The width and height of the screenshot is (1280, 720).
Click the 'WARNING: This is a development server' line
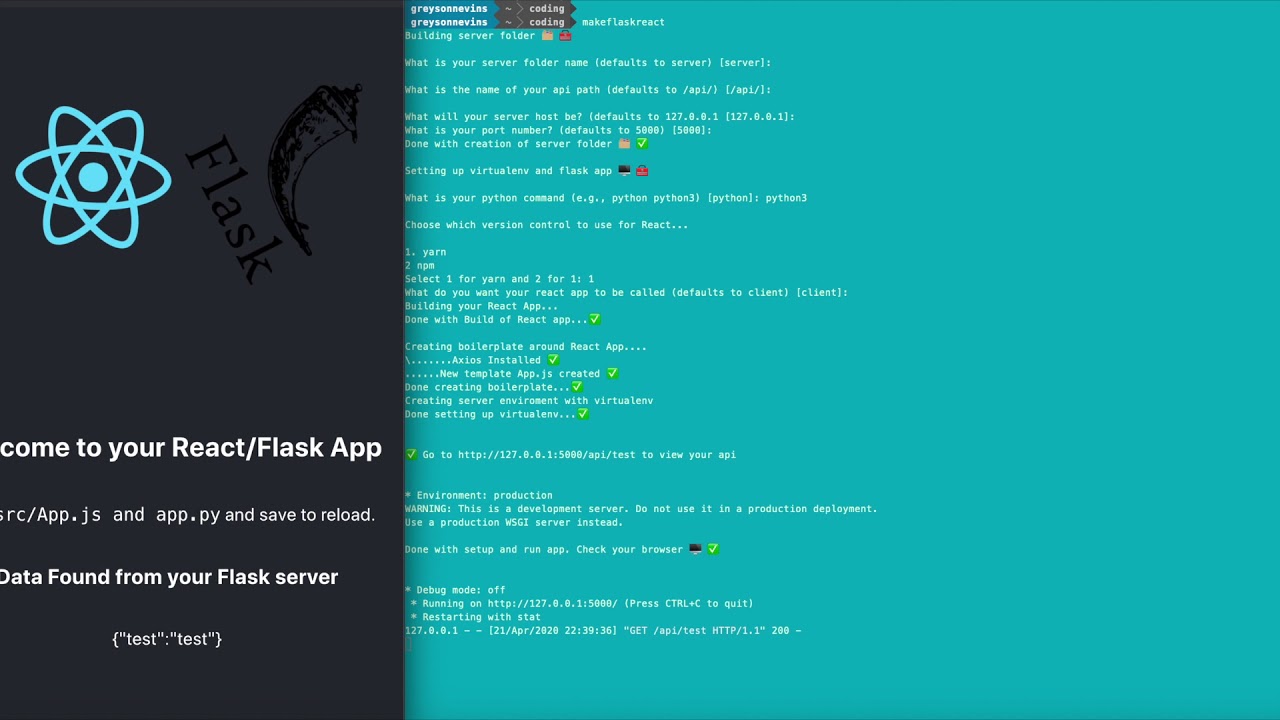tap(641, 509)
